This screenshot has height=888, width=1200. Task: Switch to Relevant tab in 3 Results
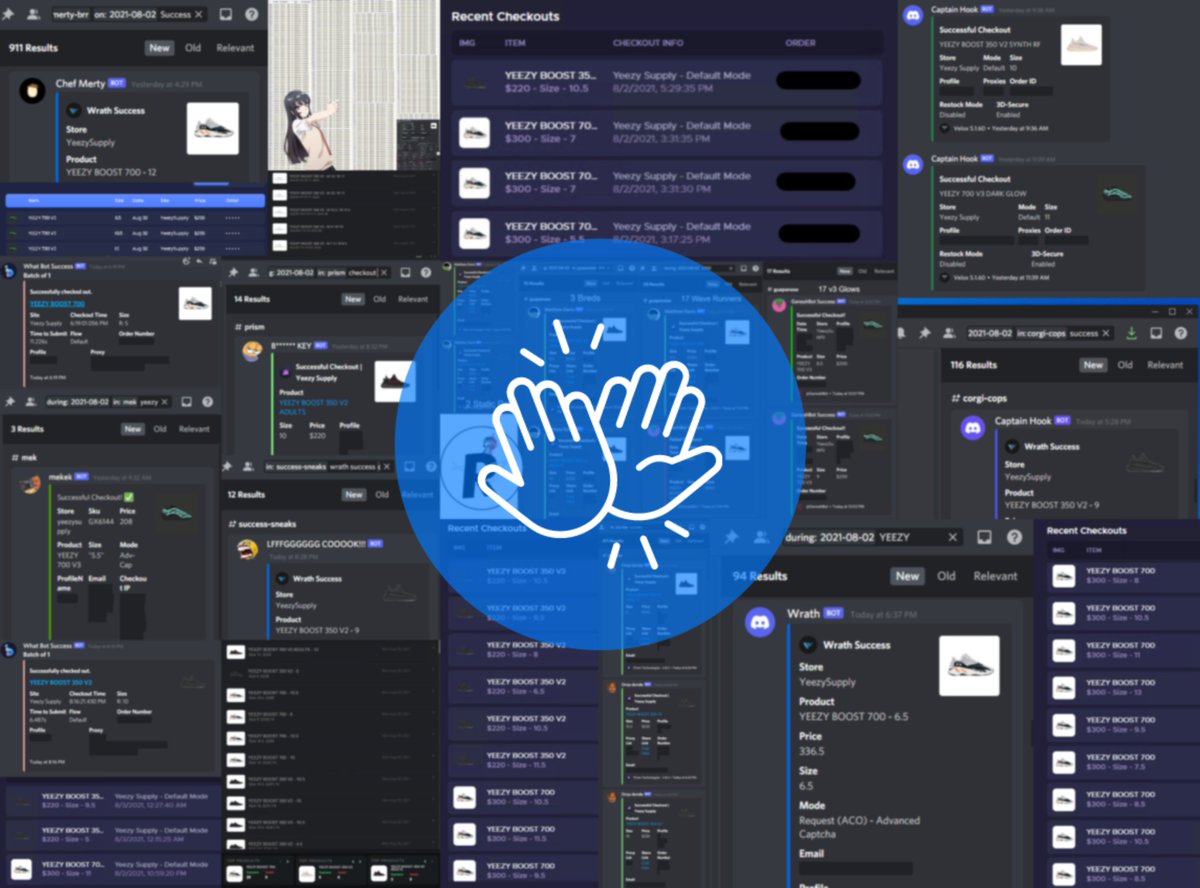coord(194,429)
